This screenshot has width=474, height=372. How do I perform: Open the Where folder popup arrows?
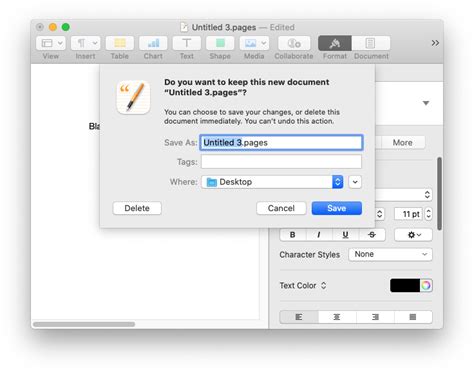pyautogui.click(x=338, y=182)
